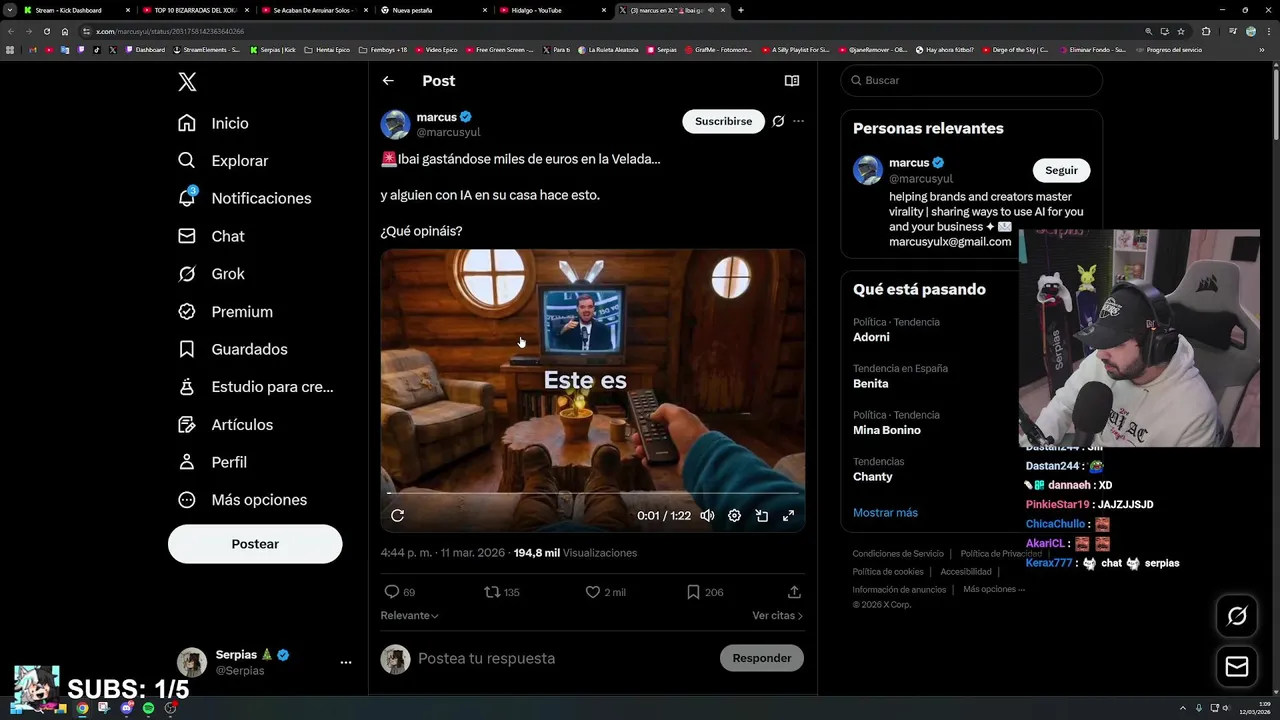
Task: Open floating messages envelope button
Action: pos(1237,667)
